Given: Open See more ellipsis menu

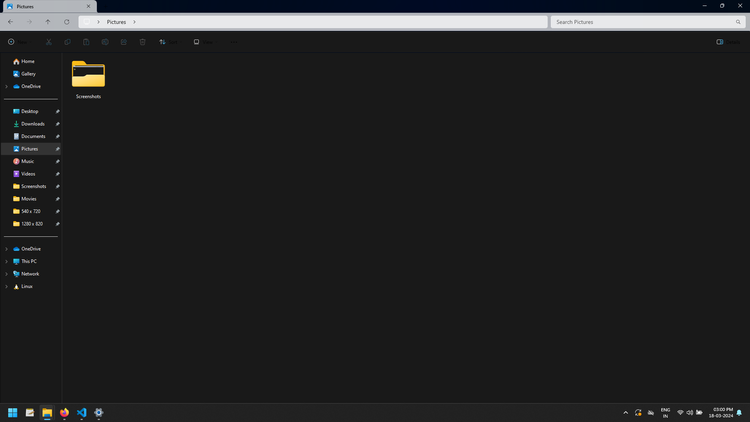Looking at the screenshot, I should coord(234,42).
